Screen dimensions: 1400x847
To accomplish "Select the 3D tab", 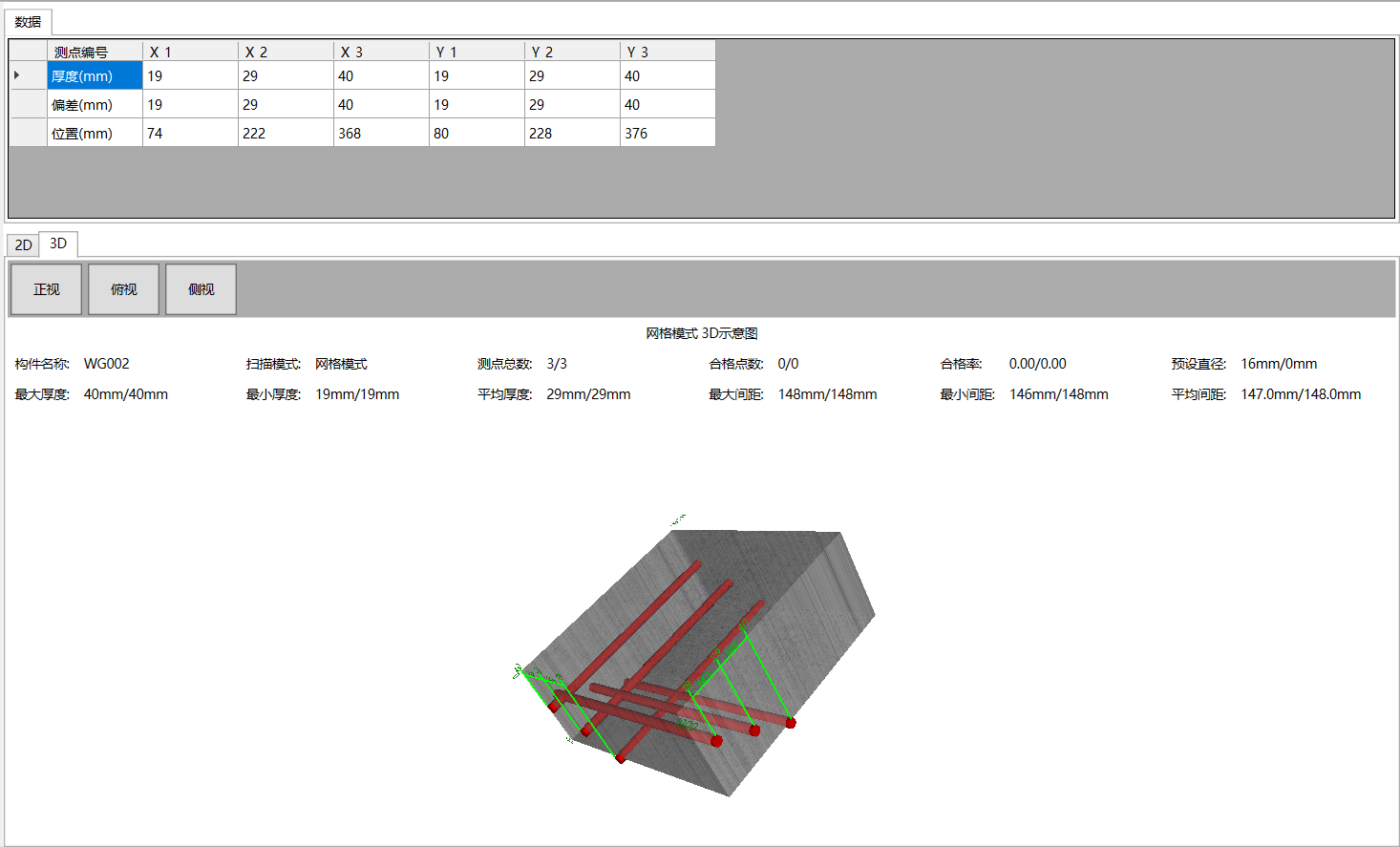I will click(x=58, y=244).
